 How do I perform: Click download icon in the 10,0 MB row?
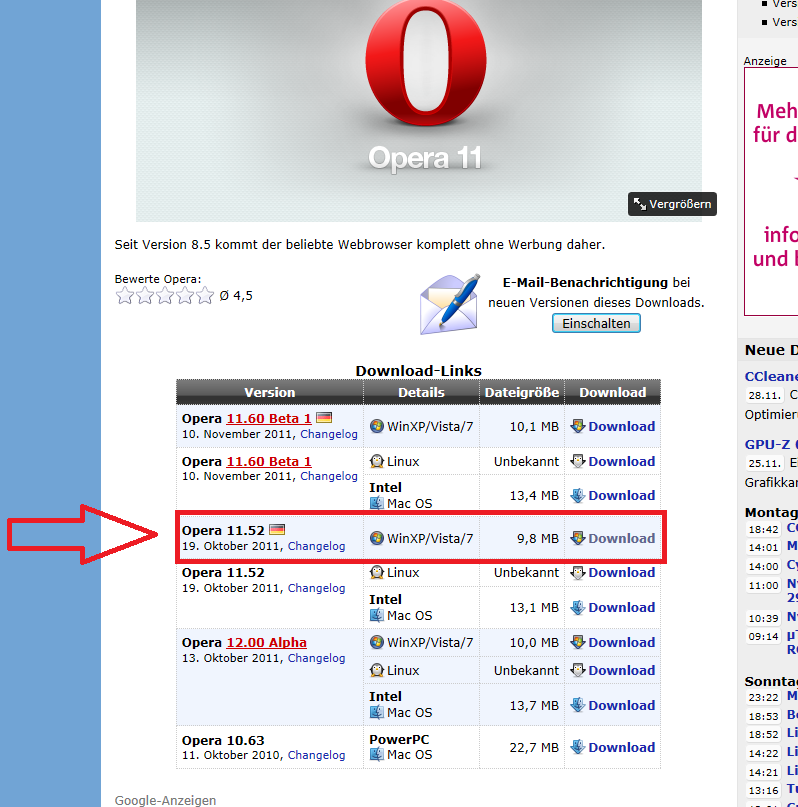(578, 642)
